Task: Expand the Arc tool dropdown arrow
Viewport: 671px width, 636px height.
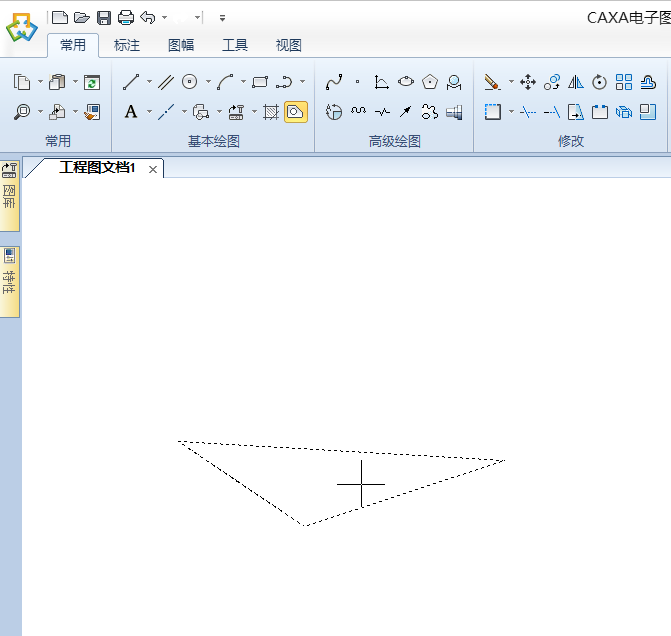Action: point(243,81)
